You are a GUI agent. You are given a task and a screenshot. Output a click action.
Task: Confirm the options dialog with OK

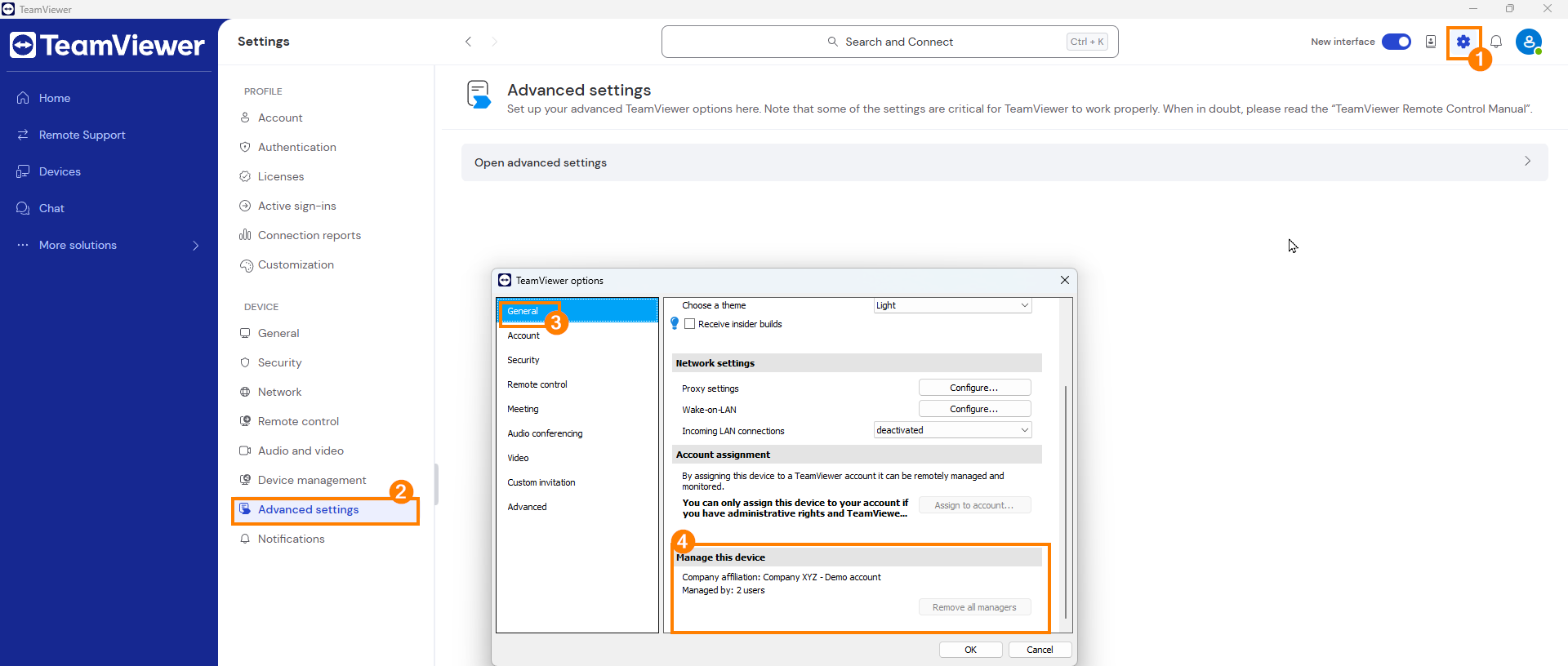pos(970,650)
